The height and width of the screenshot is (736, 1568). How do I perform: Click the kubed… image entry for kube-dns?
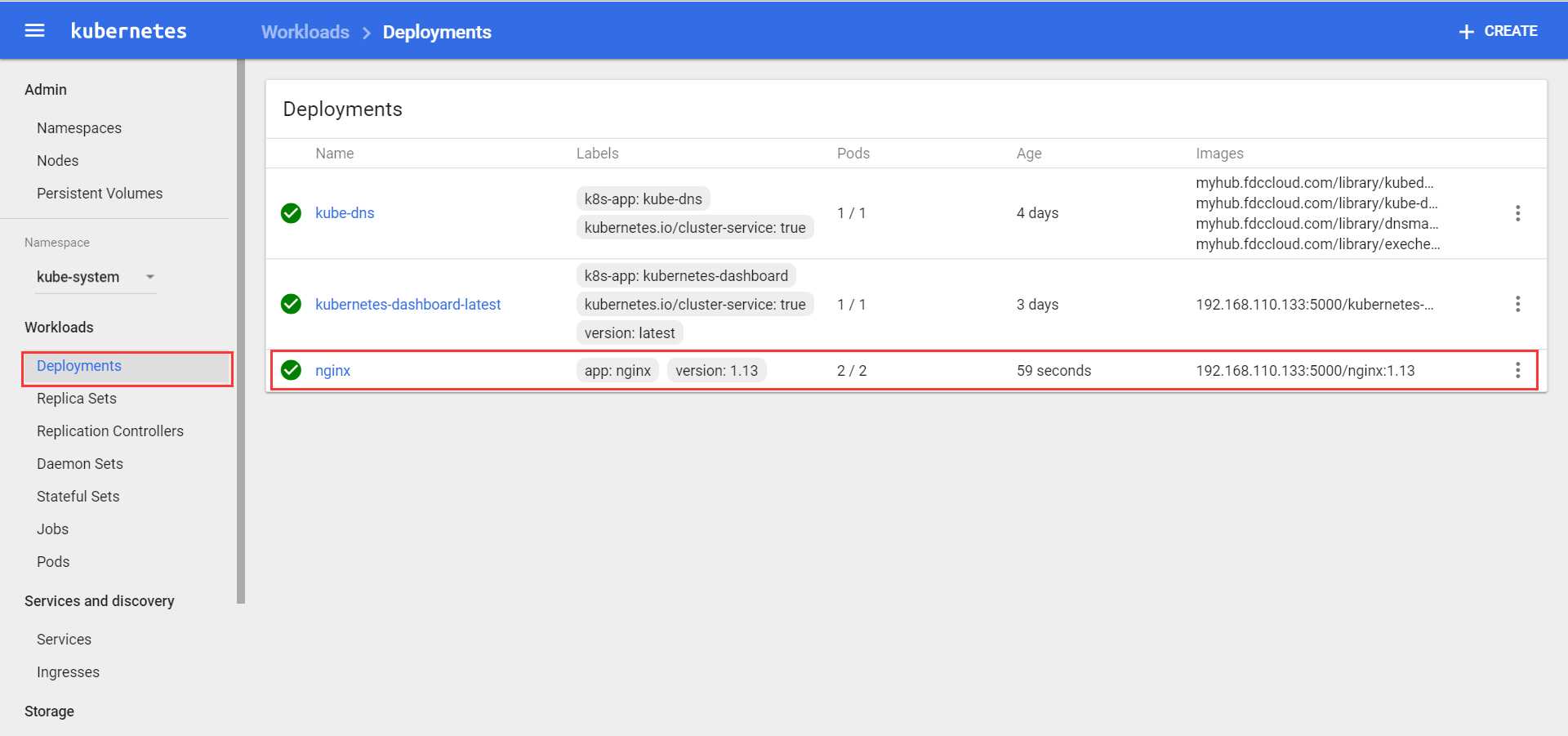coord(1315,183)
